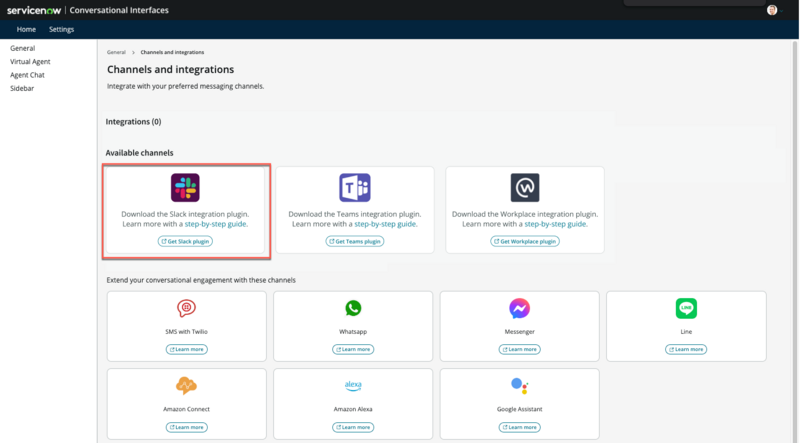800x443 pixels.
Task: Click Learn more under SMS with Twilio
Action: pos(186,349)
